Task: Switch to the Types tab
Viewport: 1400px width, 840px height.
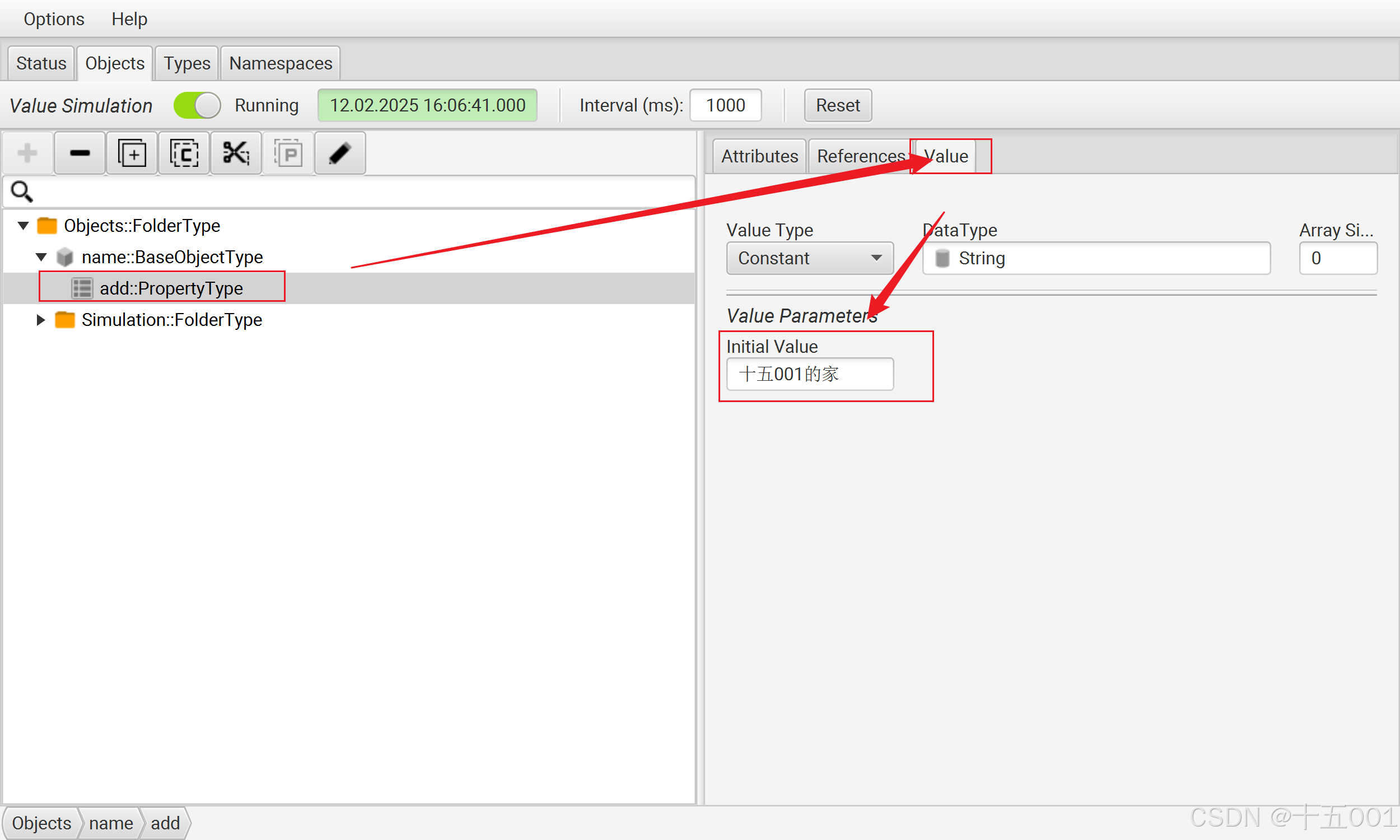Action: click(186, 63)
